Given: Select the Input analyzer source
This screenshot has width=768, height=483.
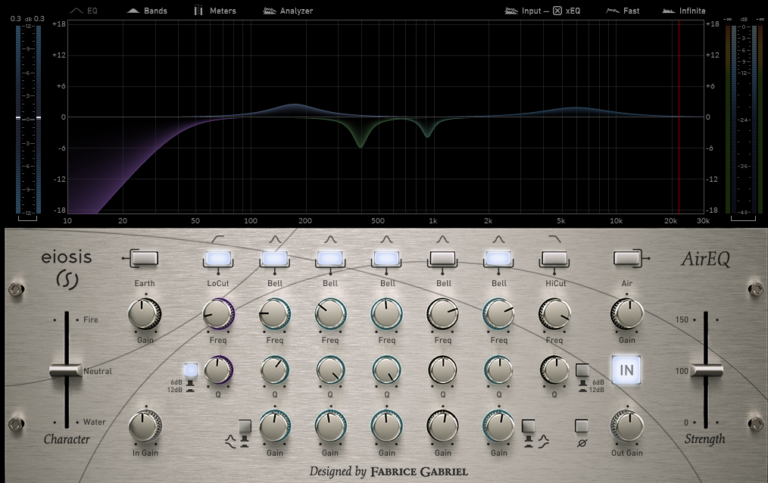Looking at the screenshot, I should (523, 10).
